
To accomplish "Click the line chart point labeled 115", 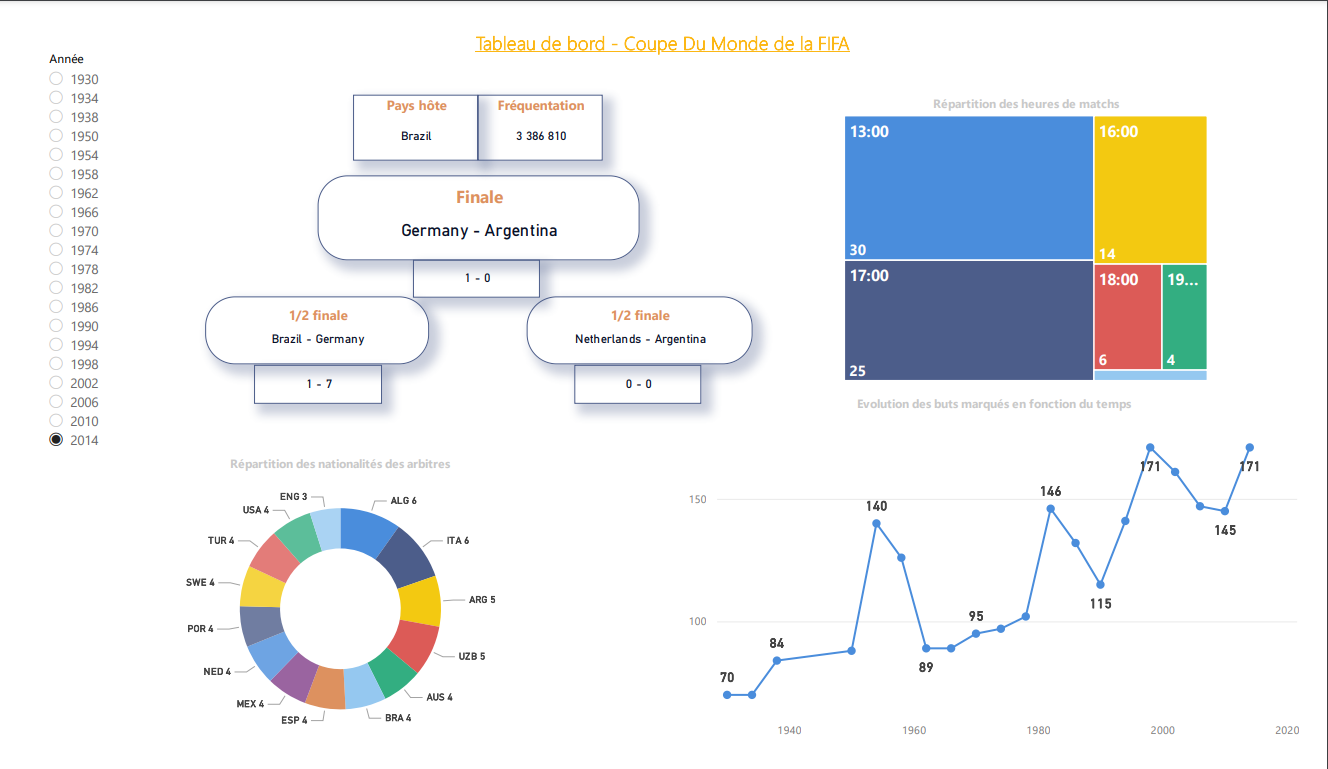I will (1100, 584).
